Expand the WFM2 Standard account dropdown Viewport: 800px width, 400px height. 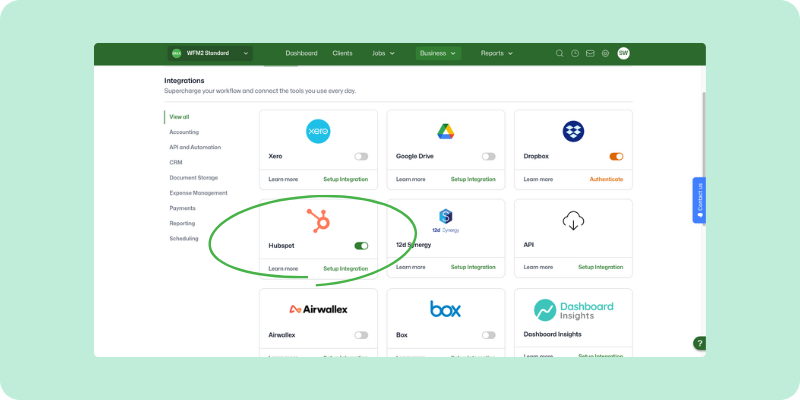point(210,54)
